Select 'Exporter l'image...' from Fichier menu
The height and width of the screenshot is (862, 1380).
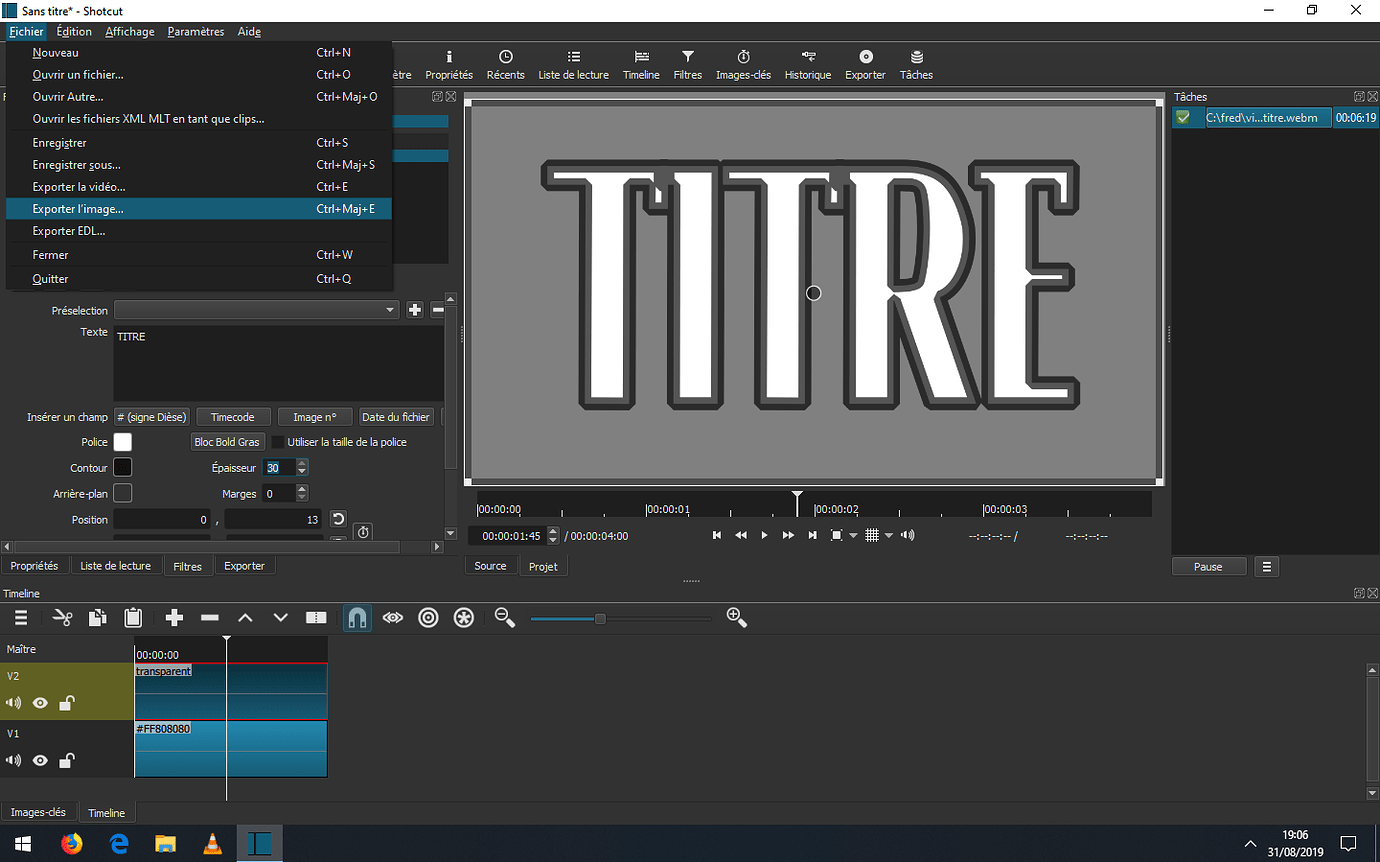click(78, 209)
